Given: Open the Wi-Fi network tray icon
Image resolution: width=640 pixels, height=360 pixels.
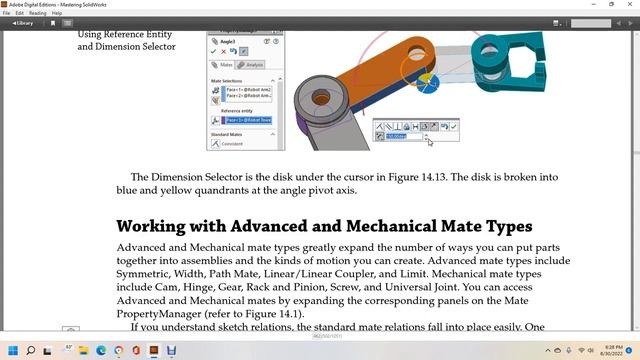Looking at the screenshot, I should [581, 351].
